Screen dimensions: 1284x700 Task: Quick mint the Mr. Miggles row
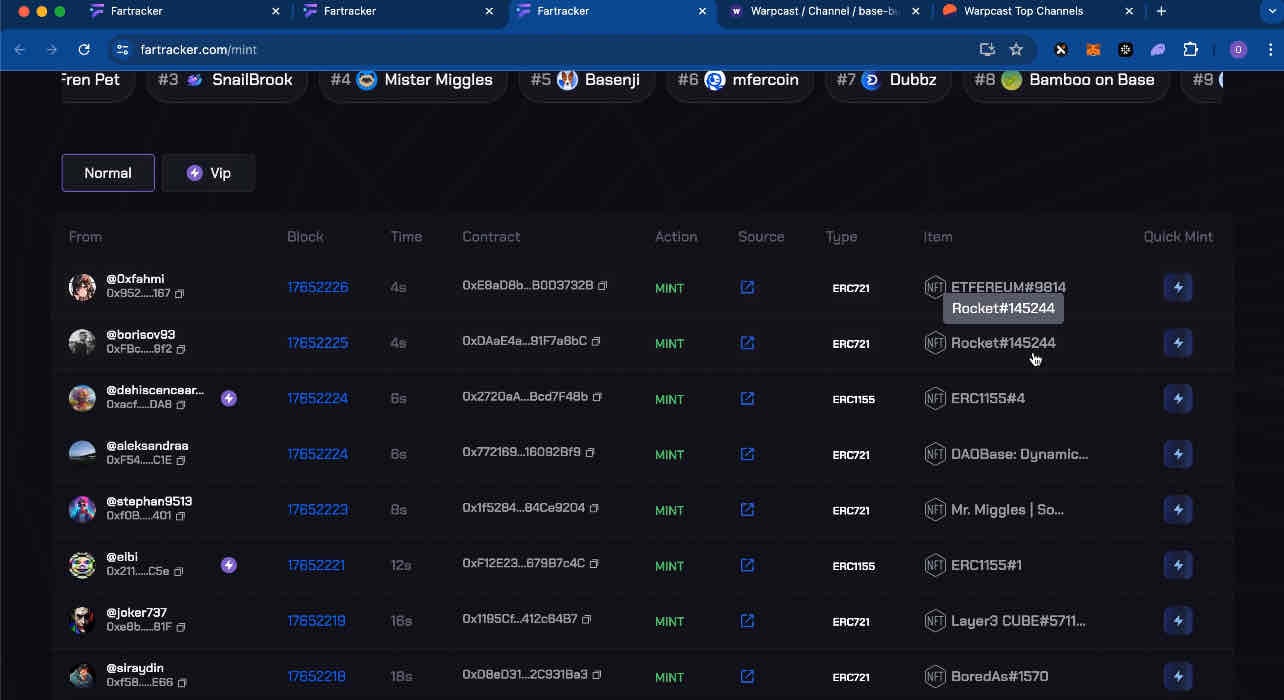pyautogui.click(x=1178, y=510)
